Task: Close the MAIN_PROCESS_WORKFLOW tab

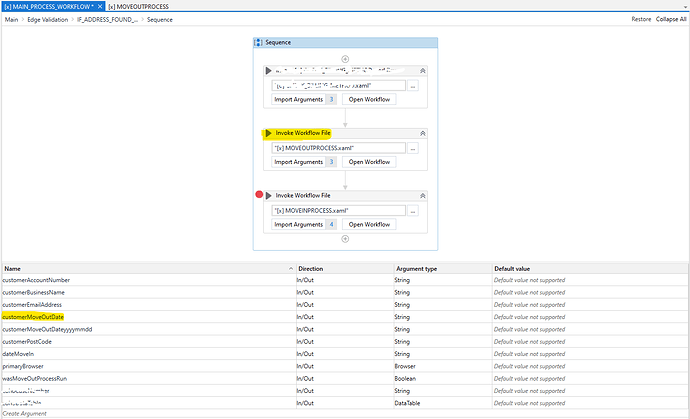Action: click(x=100, y=7)
